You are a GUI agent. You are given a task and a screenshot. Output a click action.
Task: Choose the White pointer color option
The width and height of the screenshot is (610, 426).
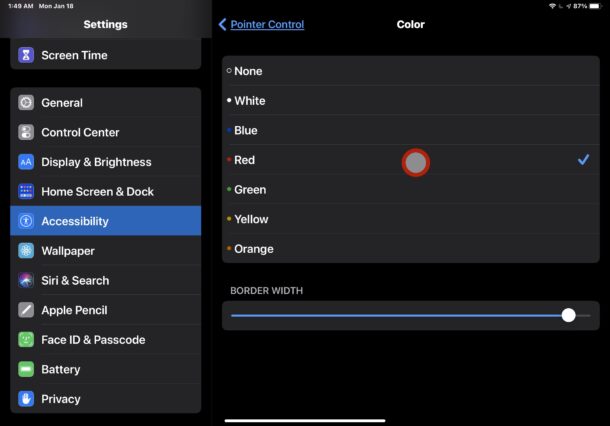[x=411, y=101]
